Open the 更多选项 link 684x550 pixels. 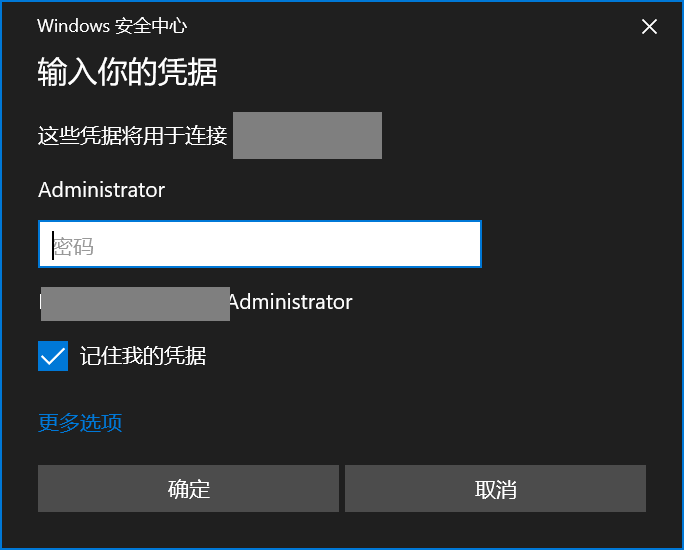tap(80, 423)
